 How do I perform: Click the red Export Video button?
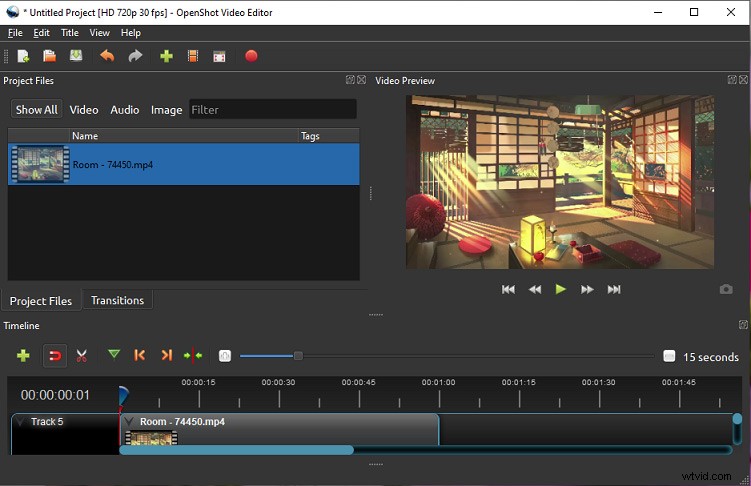coord(251,56)
